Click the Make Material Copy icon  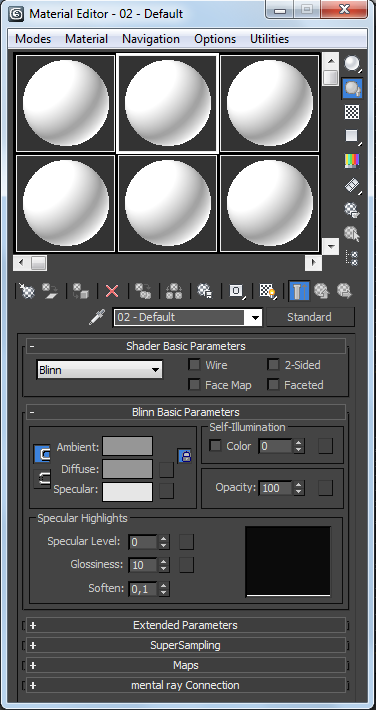click(143, 291)
